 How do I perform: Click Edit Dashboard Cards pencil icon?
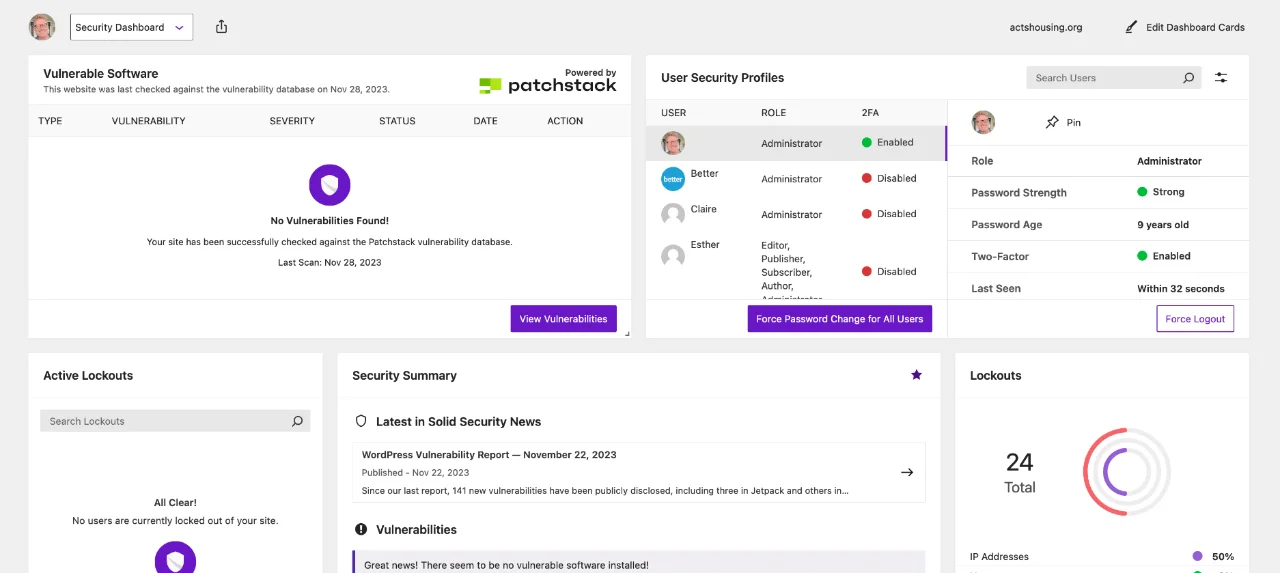click(x=1131, y=27)
